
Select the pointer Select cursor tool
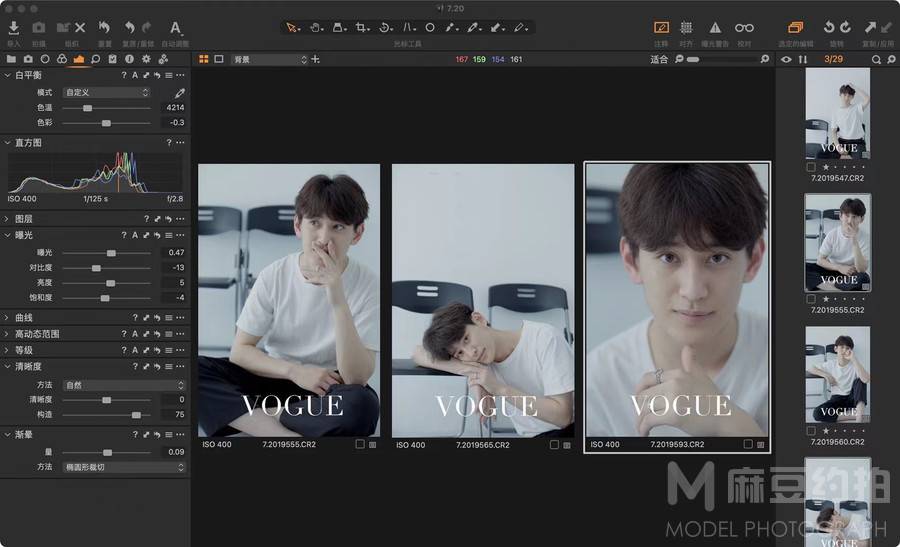tap(292, 27)
